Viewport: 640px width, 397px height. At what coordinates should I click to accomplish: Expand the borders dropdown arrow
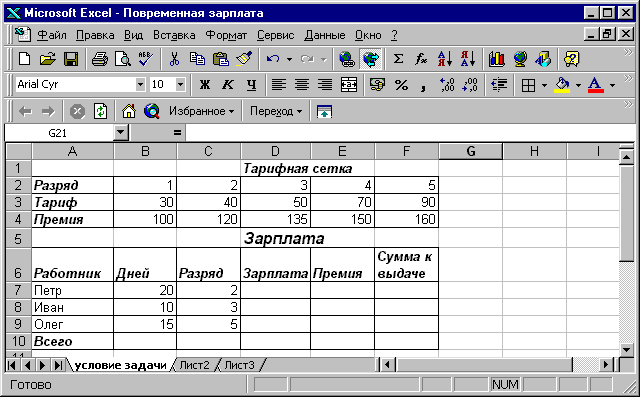544,85
